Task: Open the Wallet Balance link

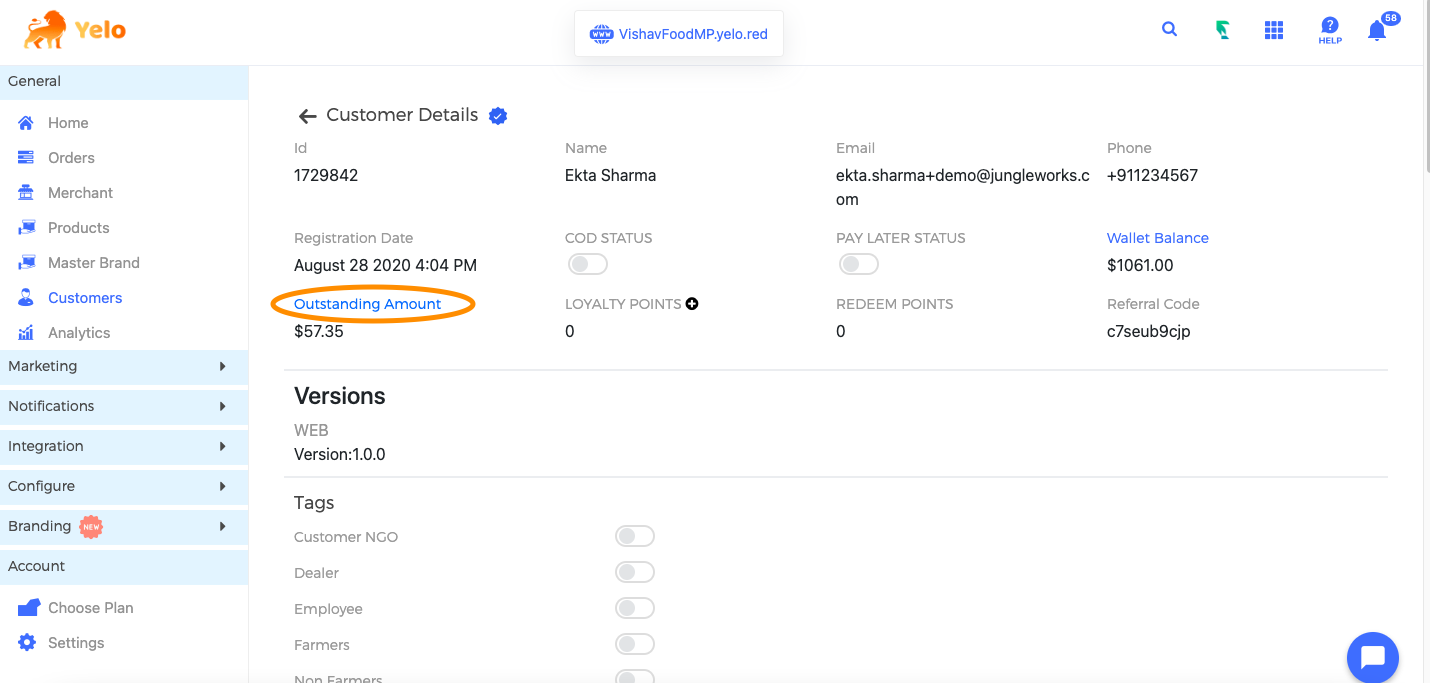Action: (x=1157, y=238)
